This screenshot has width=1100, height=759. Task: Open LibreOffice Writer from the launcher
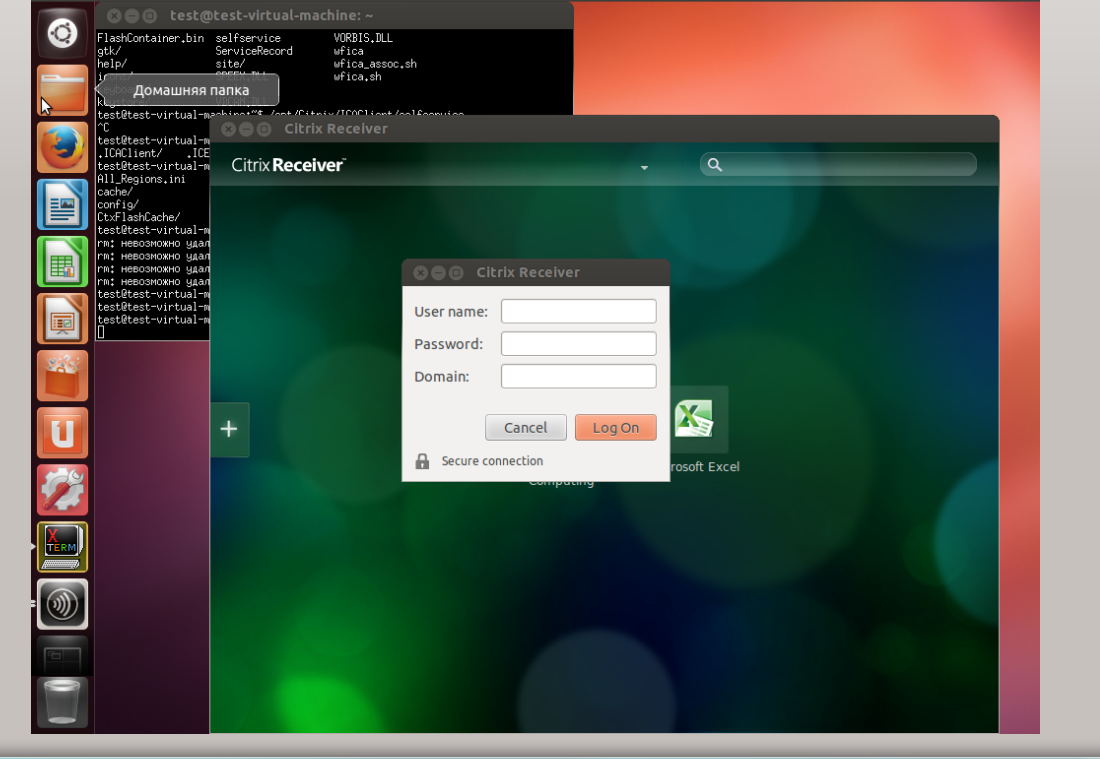(62, 204)
